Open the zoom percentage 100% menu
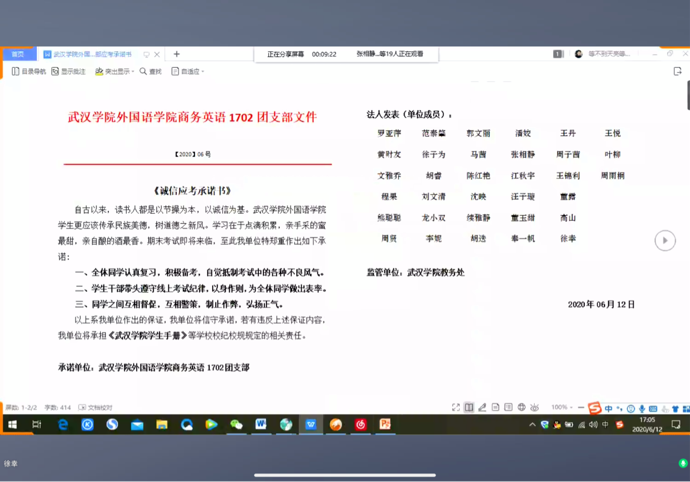 (x=560, y=408)
